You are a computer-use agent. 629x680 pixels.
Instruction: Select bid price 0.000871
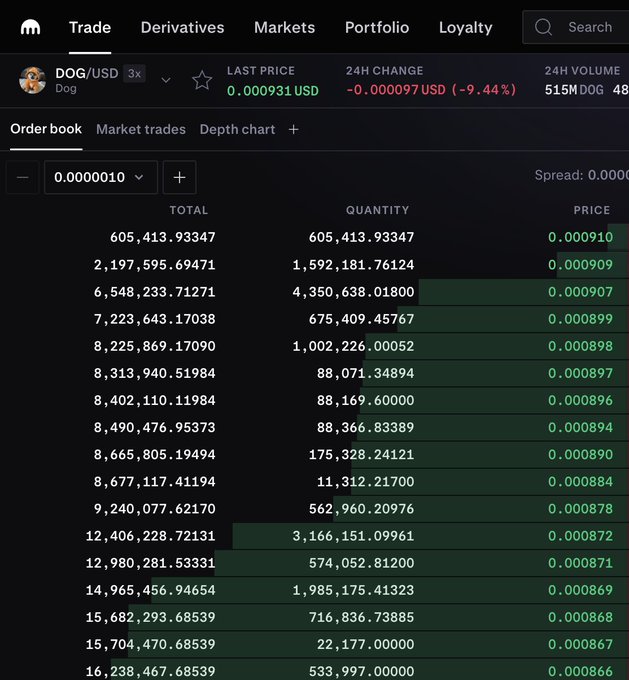pos(580,563)
